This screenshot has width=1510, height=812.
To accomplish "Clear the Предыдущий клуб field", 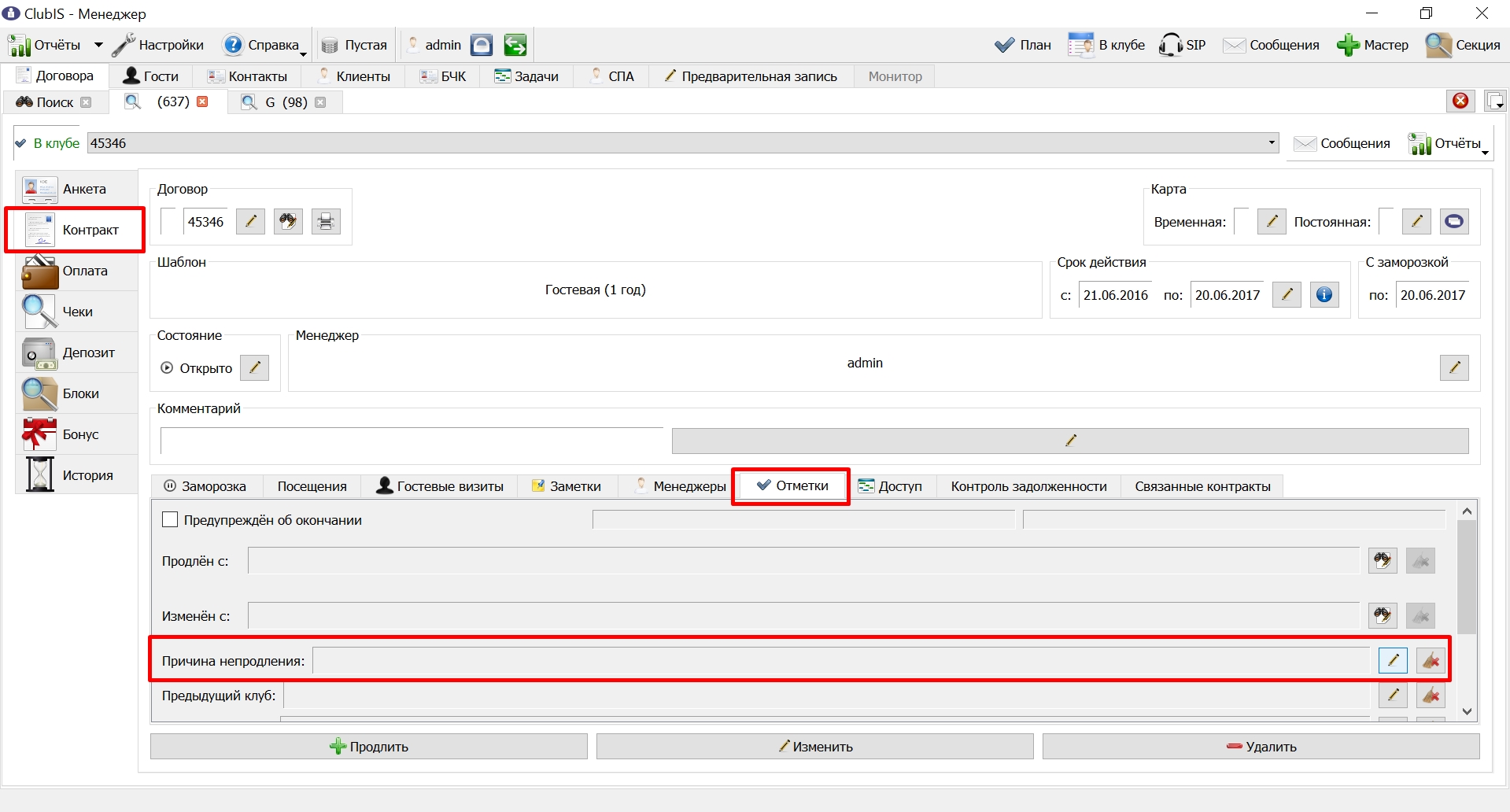I will tap(1431, 696).
